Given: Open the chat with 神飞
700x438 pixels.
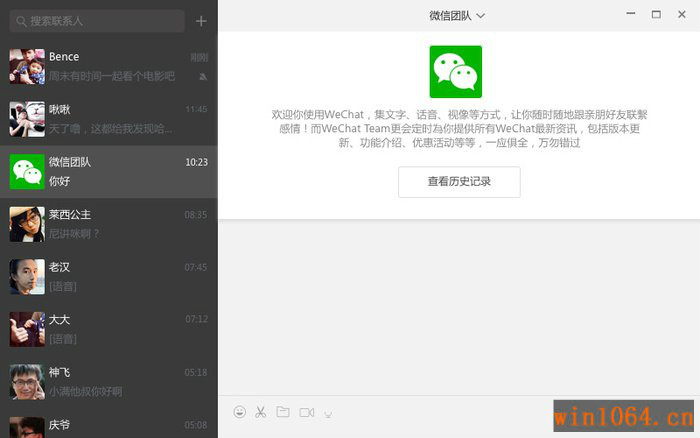Looking at the screenshot, I should click(x=109, y=382).
